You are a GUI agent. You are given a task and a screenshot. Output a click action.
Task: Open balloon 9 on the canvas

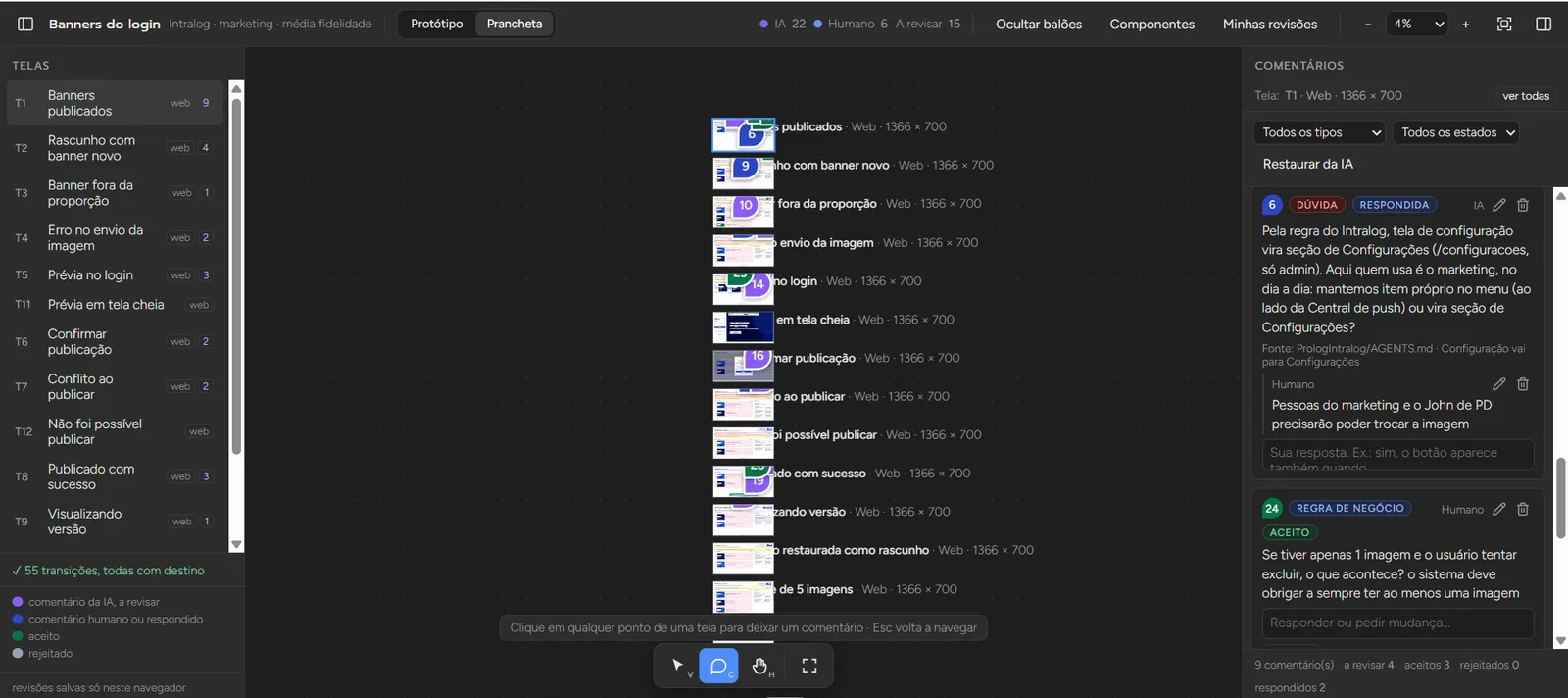click(746, 167)
